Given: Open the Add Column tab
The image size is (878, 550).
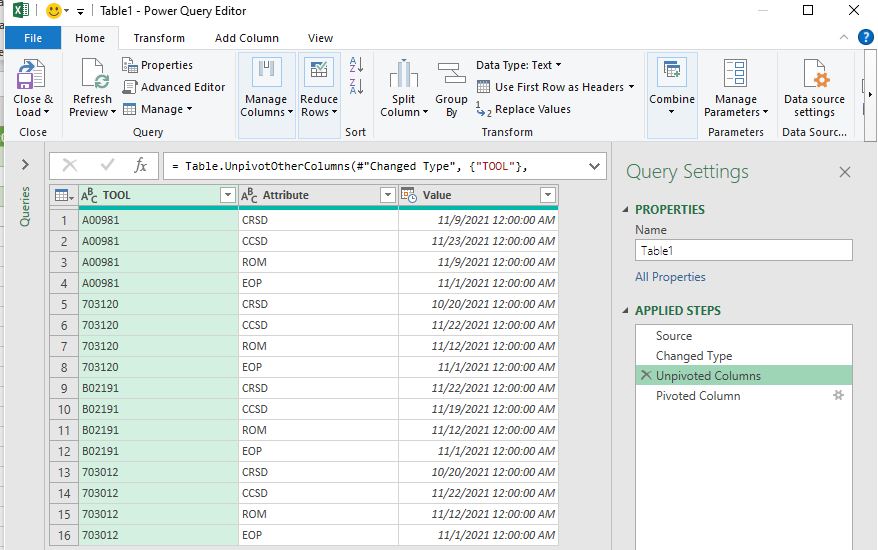Looking at the screenshot, I should point(247,38).
